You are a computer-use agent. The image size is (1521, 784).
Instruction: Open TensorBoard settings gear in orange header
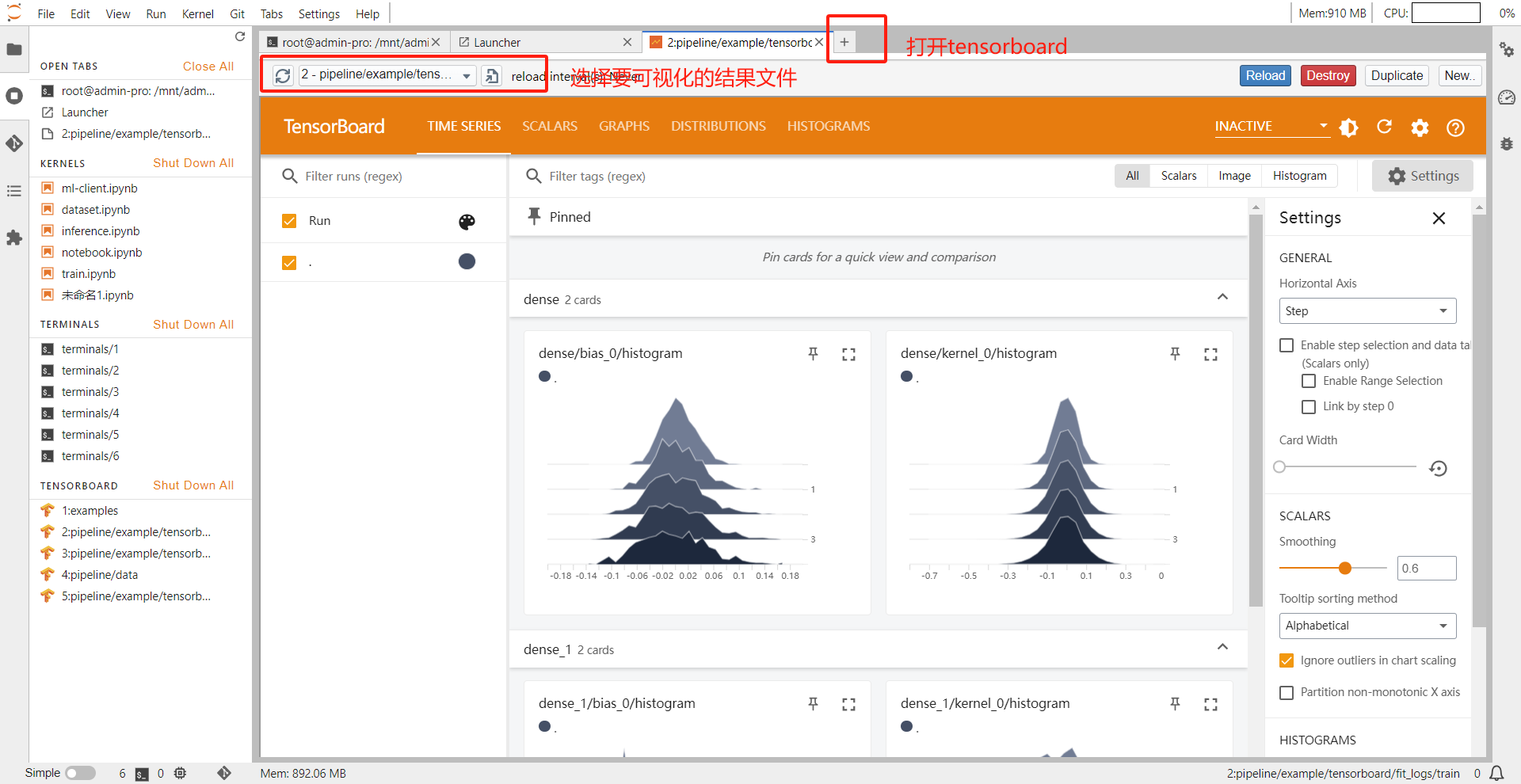pos(1420,127)
